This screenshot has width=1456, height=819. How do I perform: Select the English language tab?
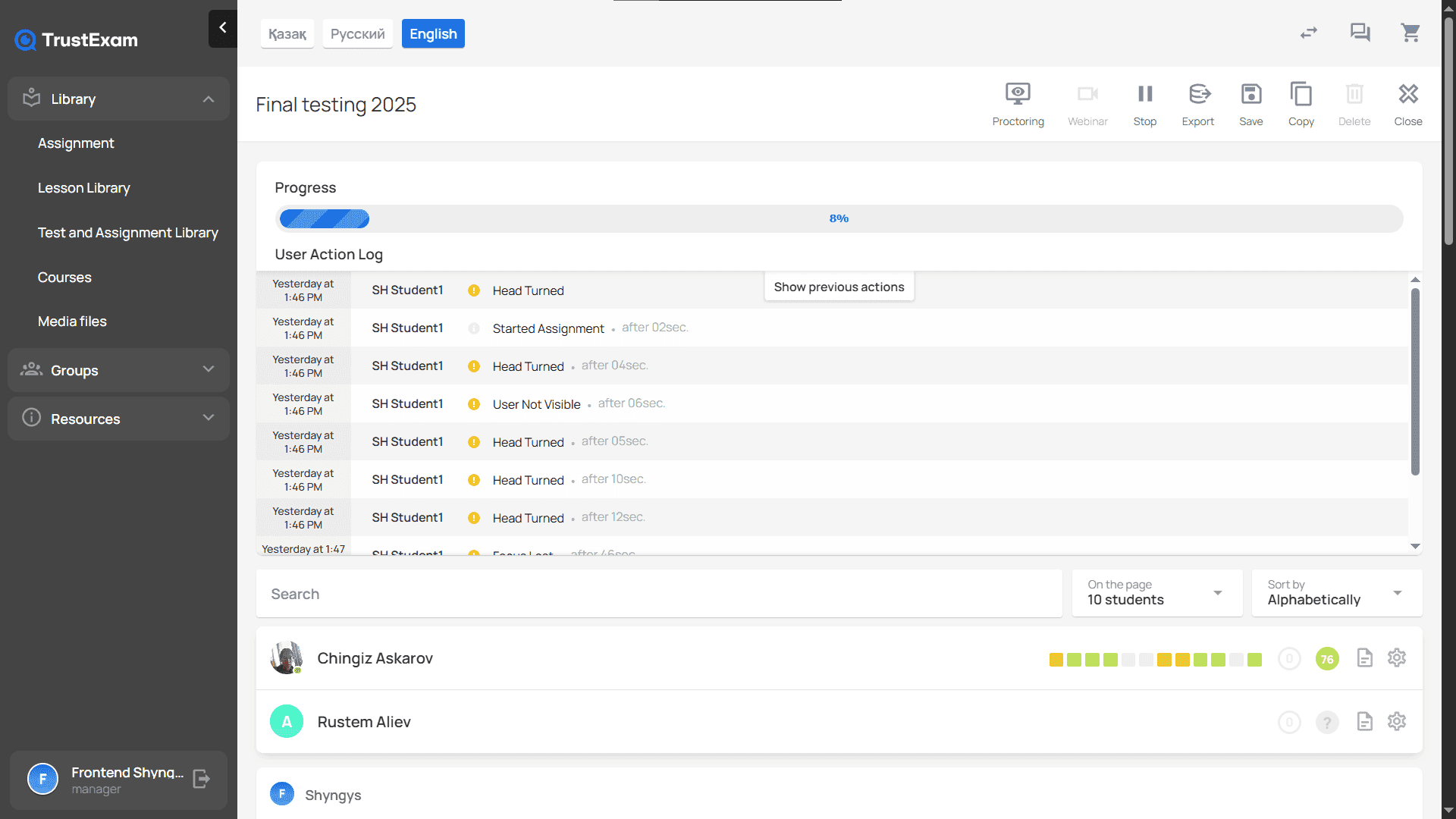(x=433, y=34)
